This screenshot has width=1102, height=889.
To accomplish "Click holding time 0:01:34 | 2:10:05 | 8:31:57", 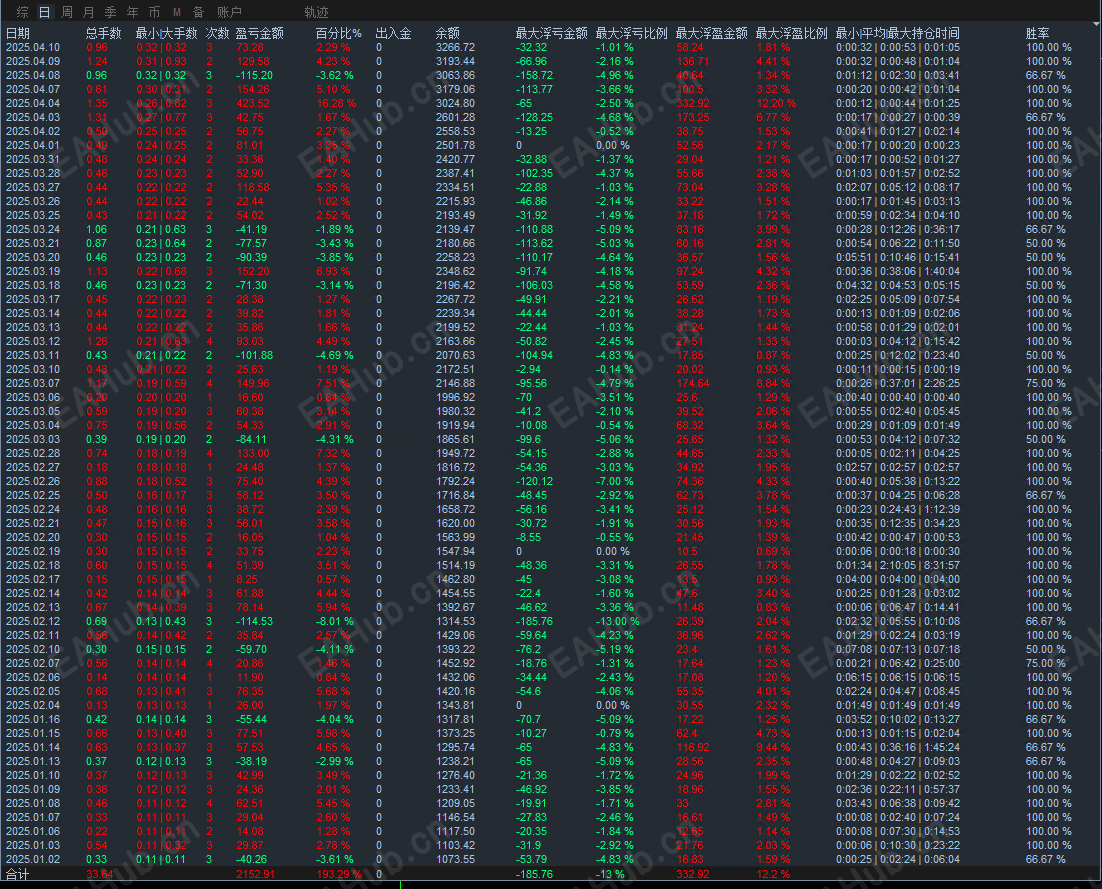I will point(898,565).
